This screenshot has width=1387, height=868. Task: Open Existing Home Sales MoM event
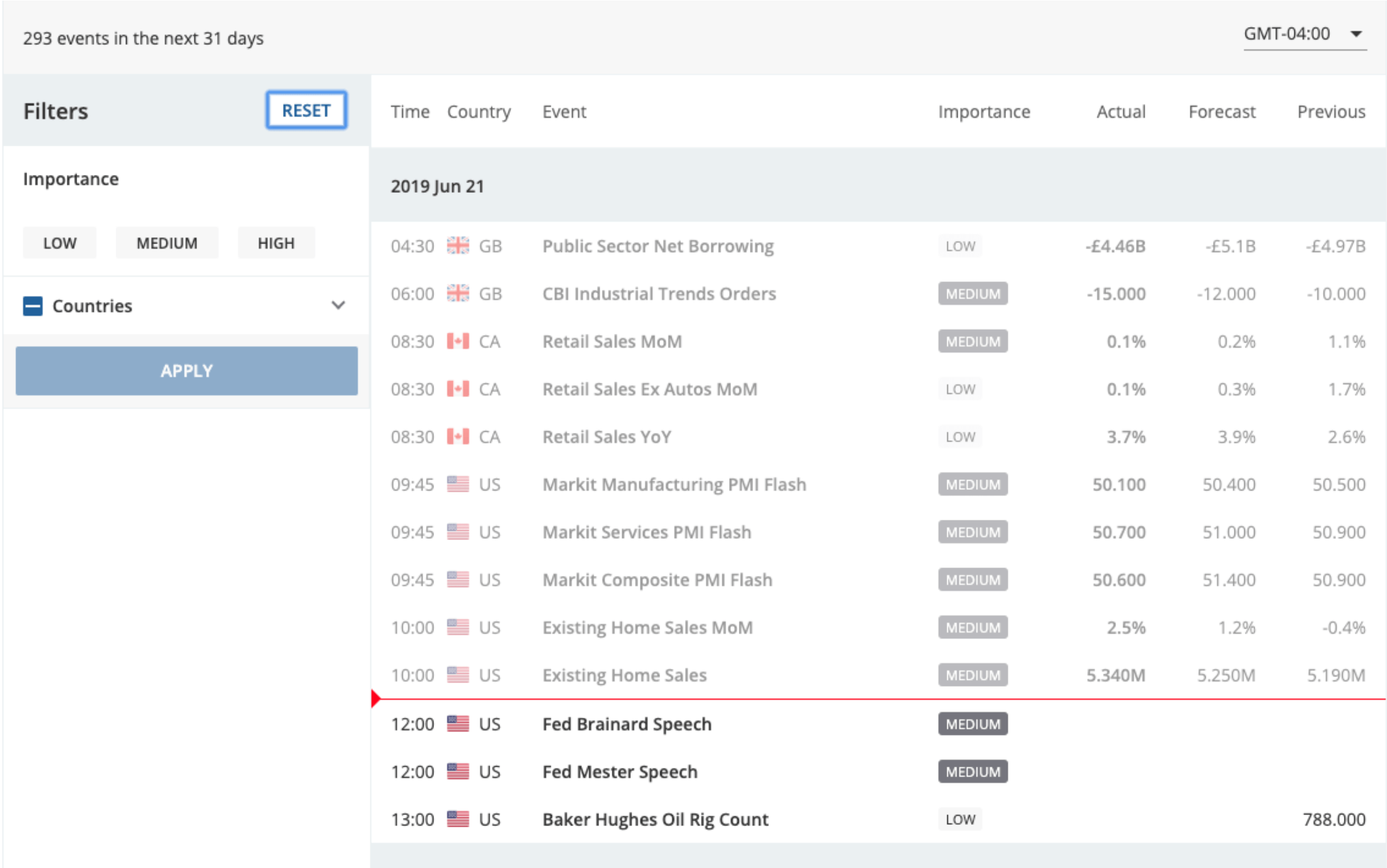coord(647,627)
